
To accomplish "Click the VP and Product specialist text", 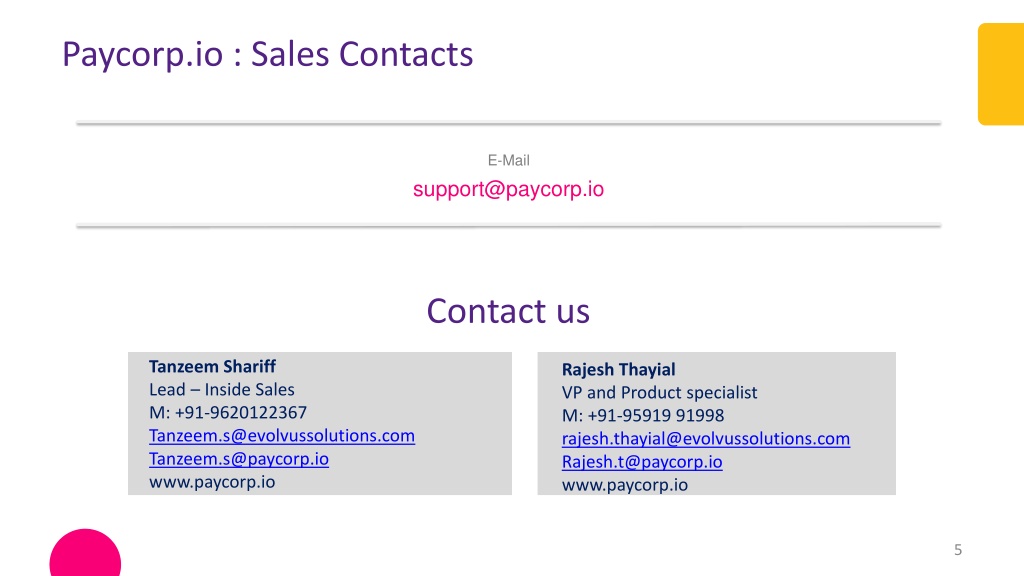I will click(659, 393).
